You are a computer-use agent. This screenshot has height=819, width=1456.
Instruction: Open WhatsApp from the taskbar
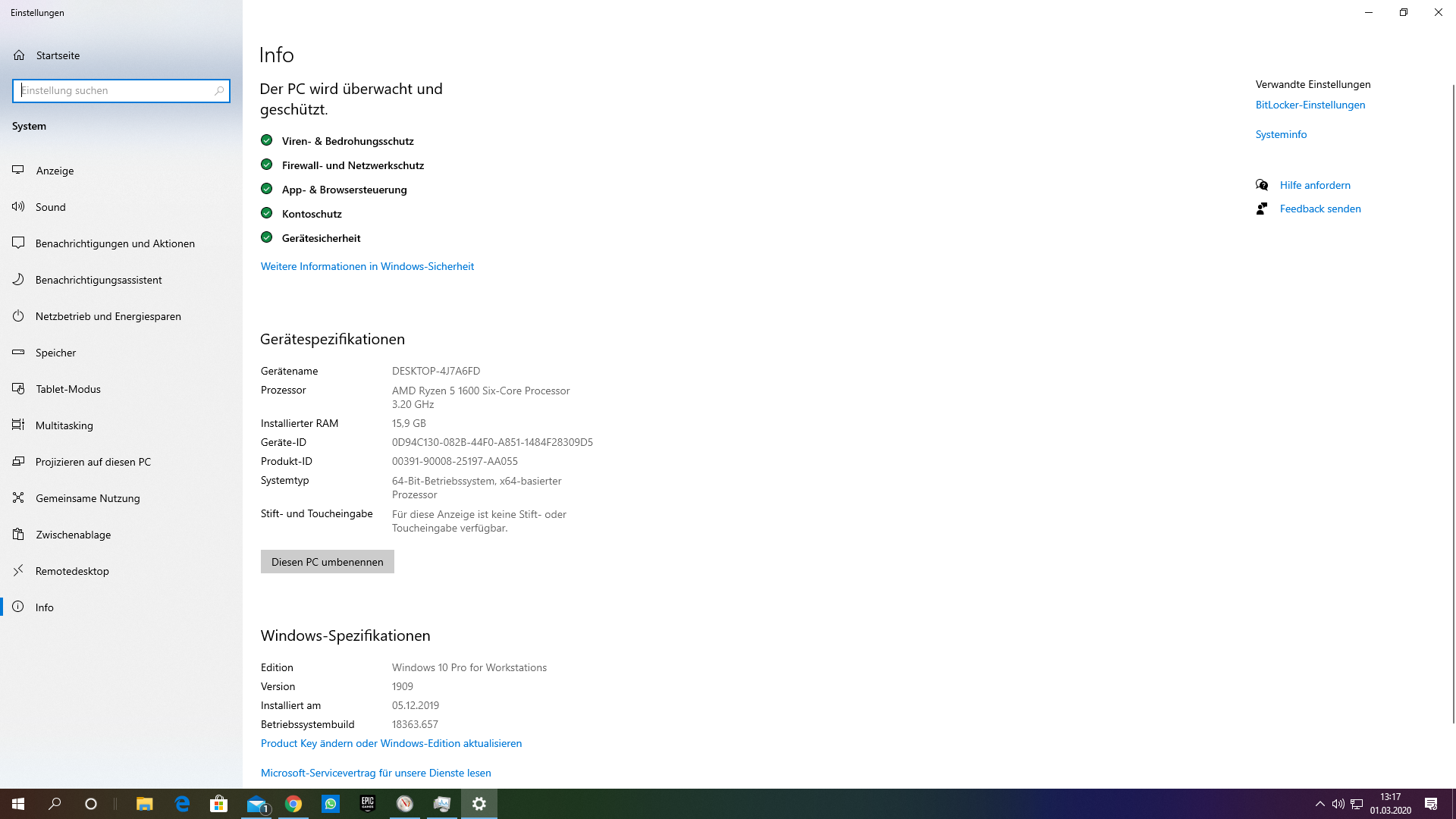[x=331, y=803]
